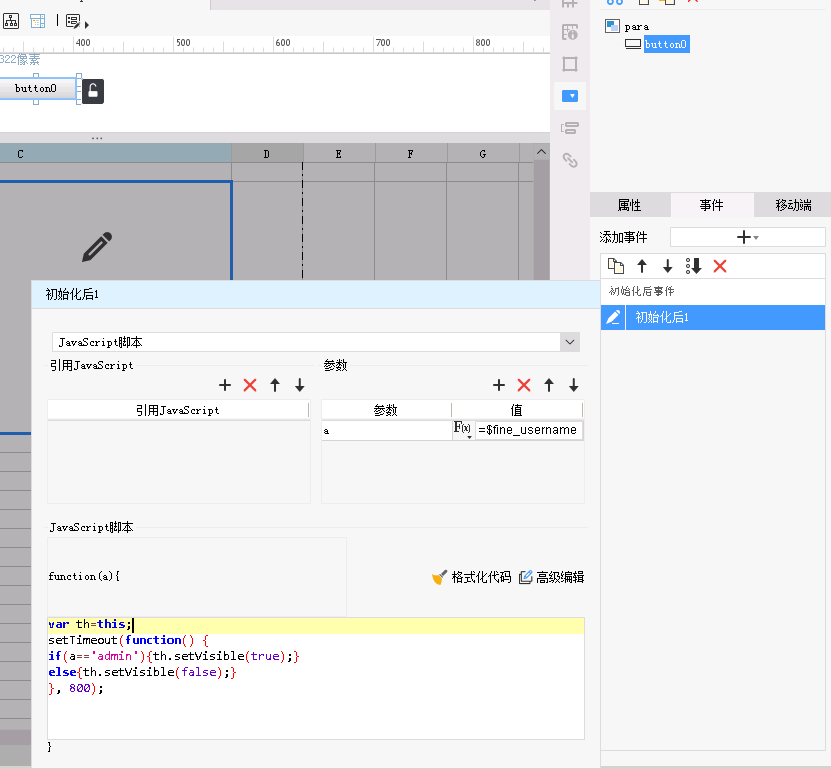
Task: Click the 'var th=this;' code line
Action: (90, 624)
